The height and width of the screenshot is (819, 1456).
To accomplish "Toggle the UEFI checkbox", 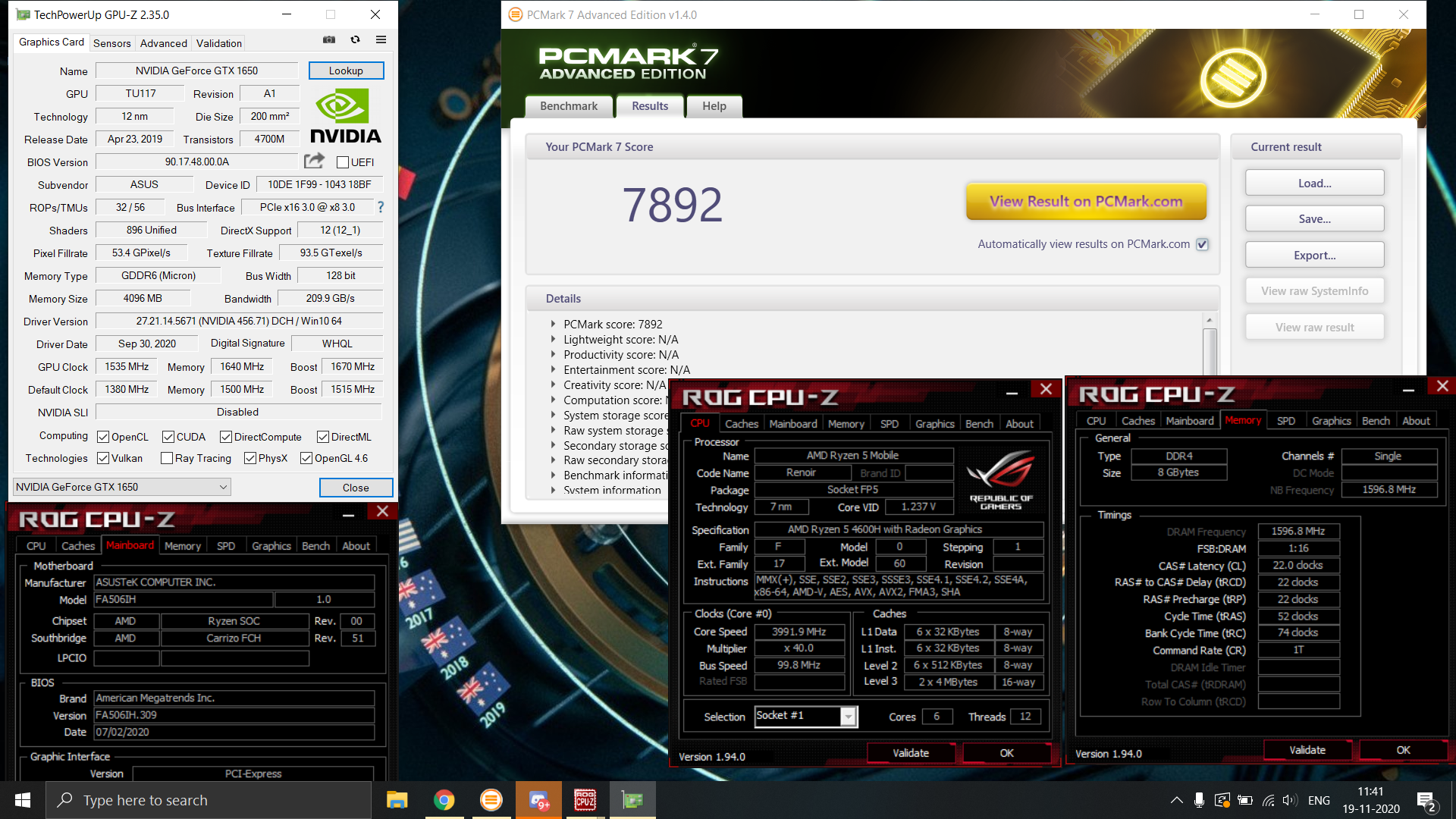I will tap(343, 162).
